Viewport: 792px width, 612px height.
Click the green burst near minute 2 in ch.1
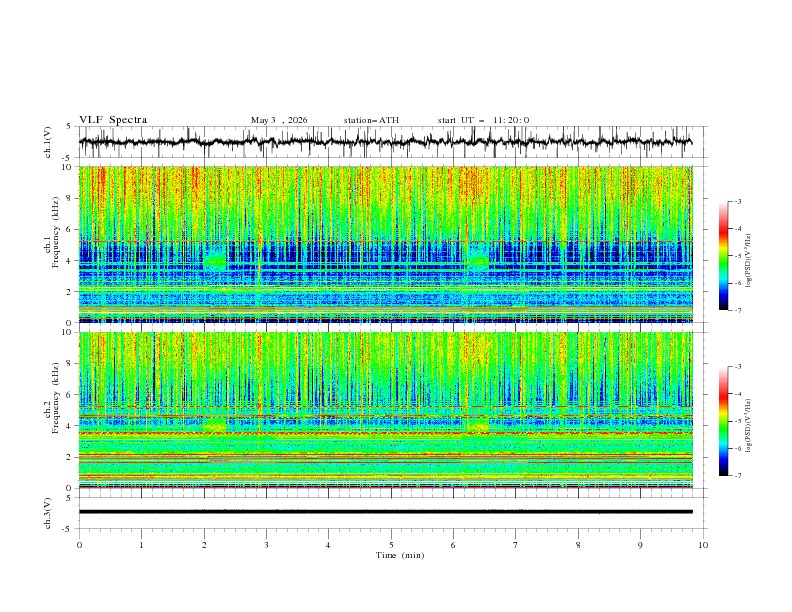[x=215, y=260]
